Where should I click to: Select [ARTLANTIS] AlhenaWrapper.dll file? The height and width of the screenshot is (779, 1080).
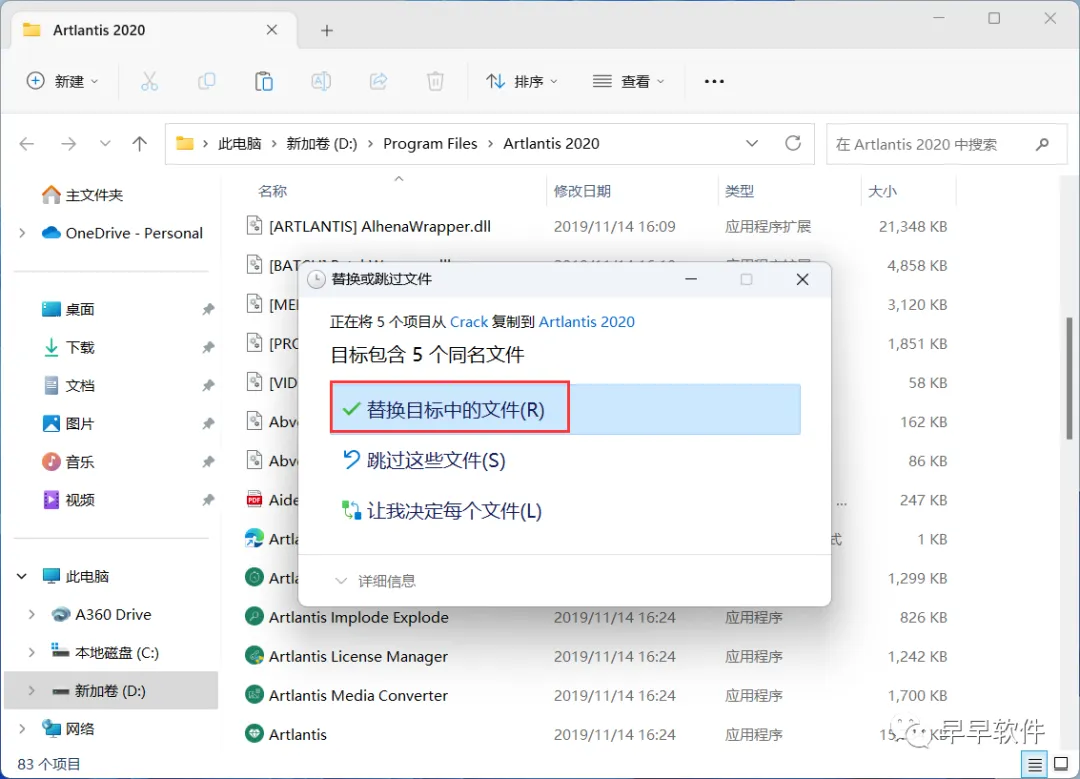pyautogui.click(x=380, y=227)
